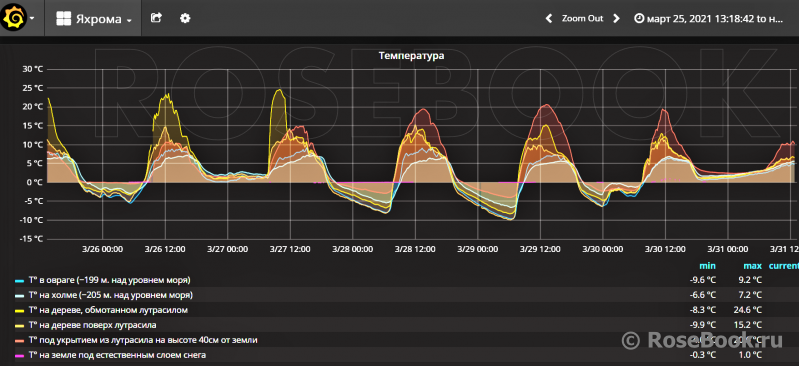The height and width of the screenshot is (366, 799).
Task: Toggle series T° в овраге in legend
Action: click(110, 280)
